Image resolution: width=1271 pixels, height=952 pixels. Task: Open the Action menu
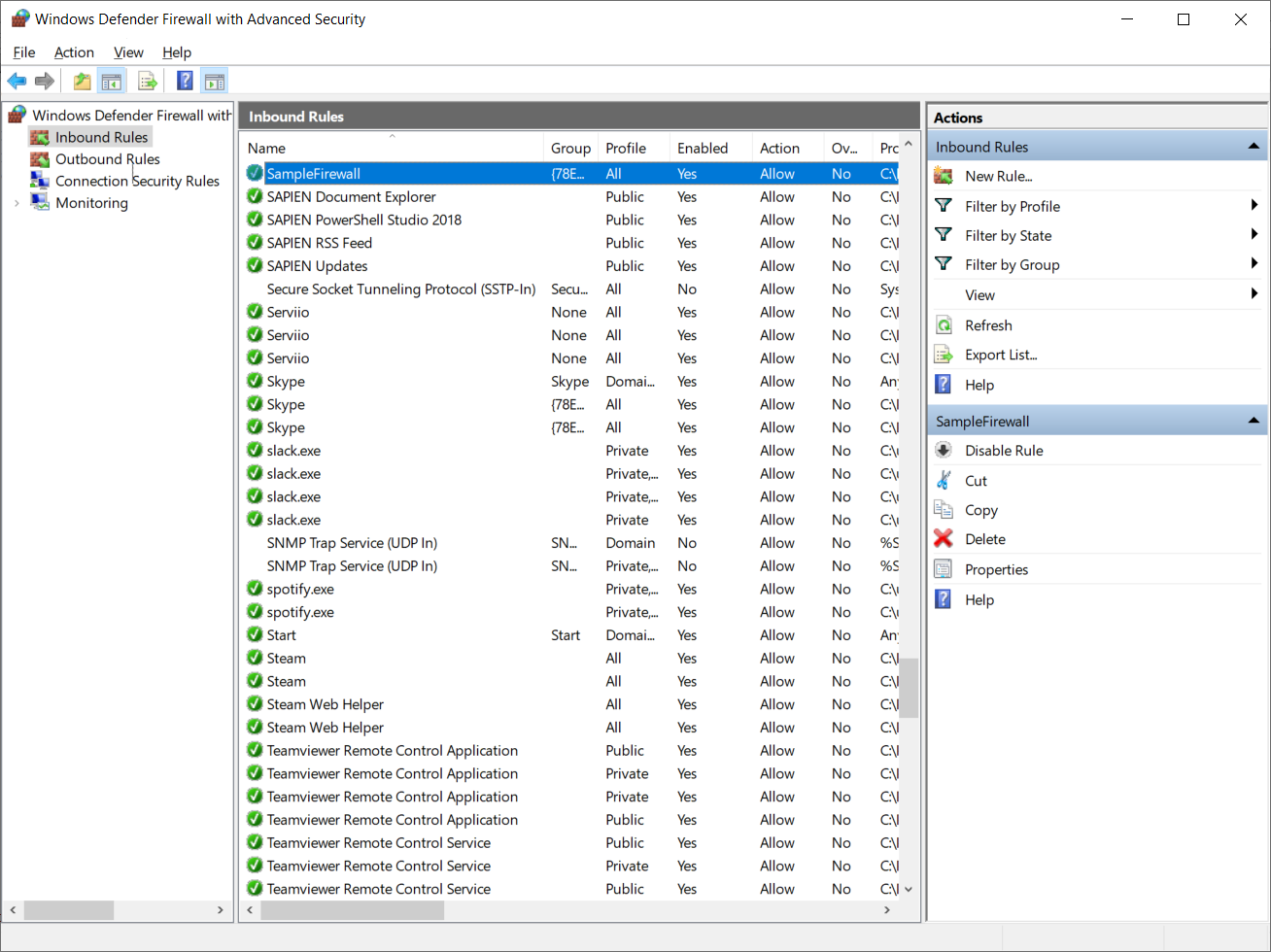click(x=74, y=52)
